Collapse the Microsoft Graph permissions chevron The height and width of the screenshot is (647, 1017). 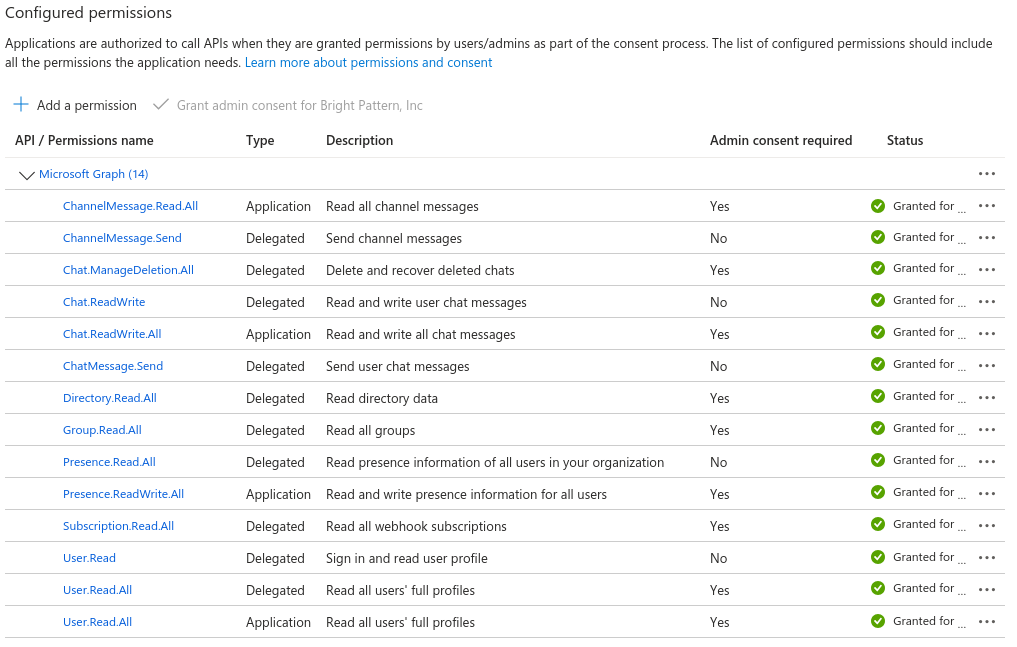click(26, 175)
